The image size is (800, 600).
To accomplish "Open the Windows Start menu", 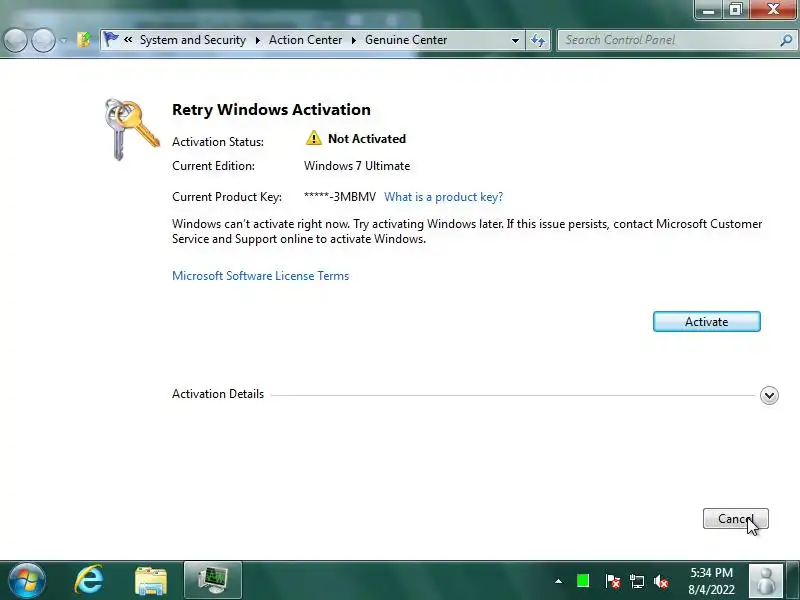I will point(26,581).
